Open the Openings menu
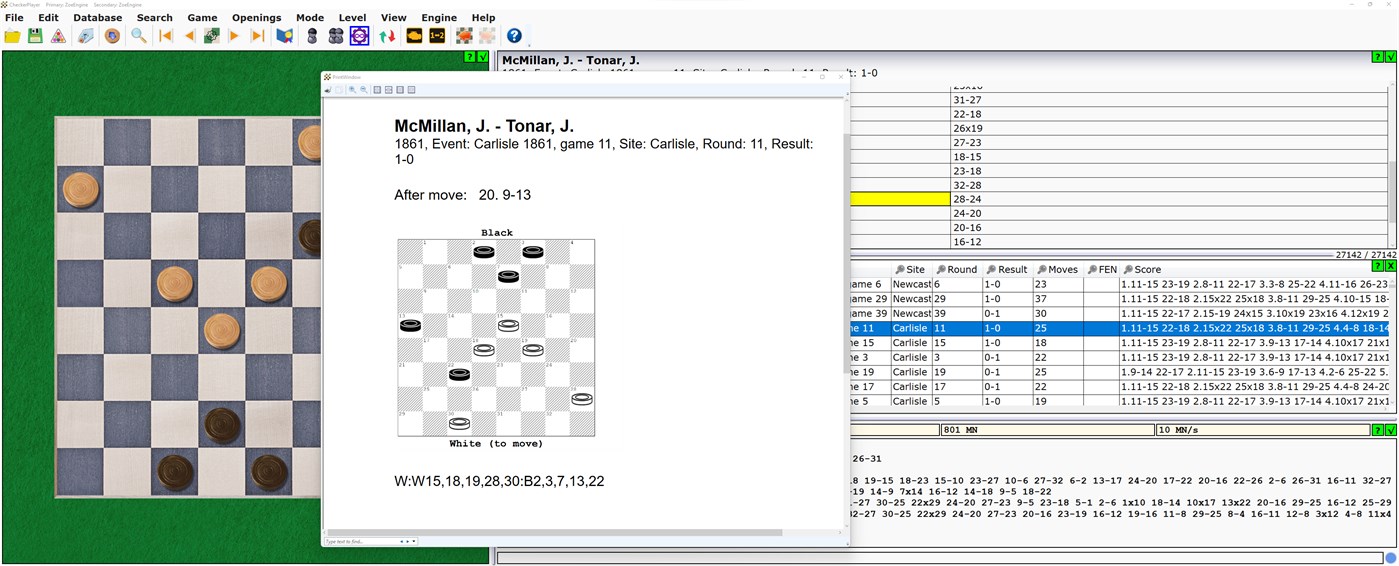This screenshot has height=566, width=1399. coord(257,18)
